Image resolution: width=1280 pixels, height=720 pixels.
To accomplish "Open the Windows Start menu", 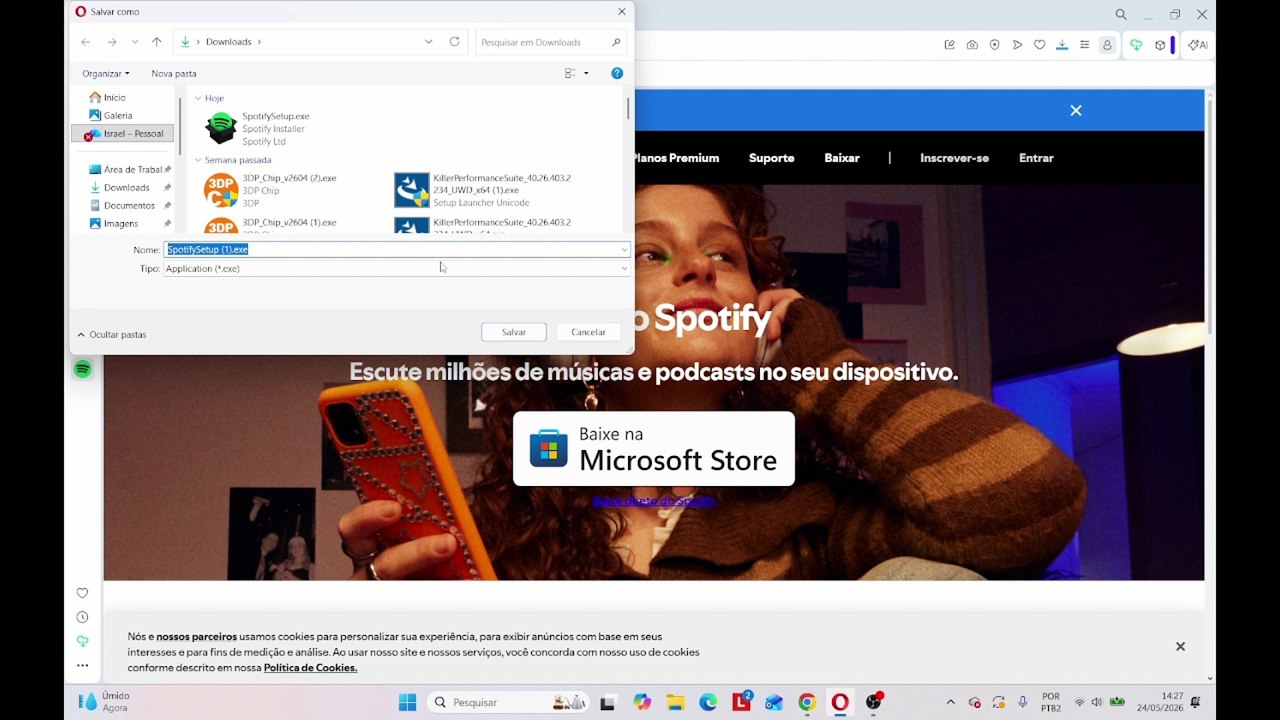I will (407, 702).
